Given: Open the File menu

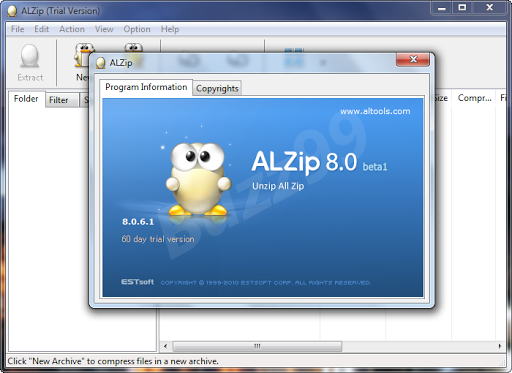Looking at the screenshot, I should (x=17, y=29).
